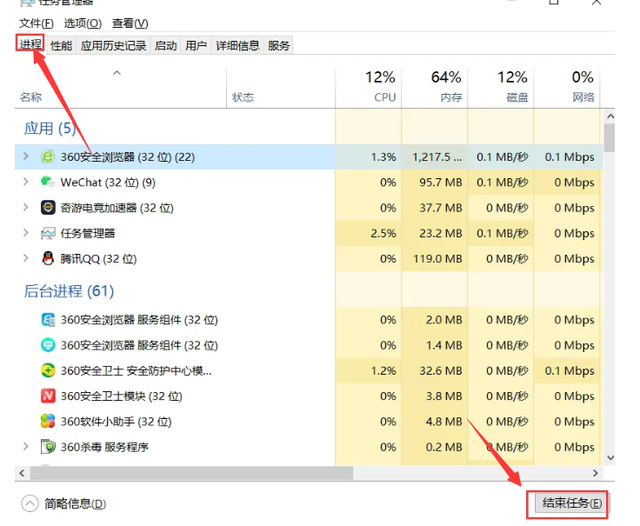Image resolution: width=640 pixels, height=526 pixels.
Task: Switch to the 进程 tab
Action: coord(31,44)
